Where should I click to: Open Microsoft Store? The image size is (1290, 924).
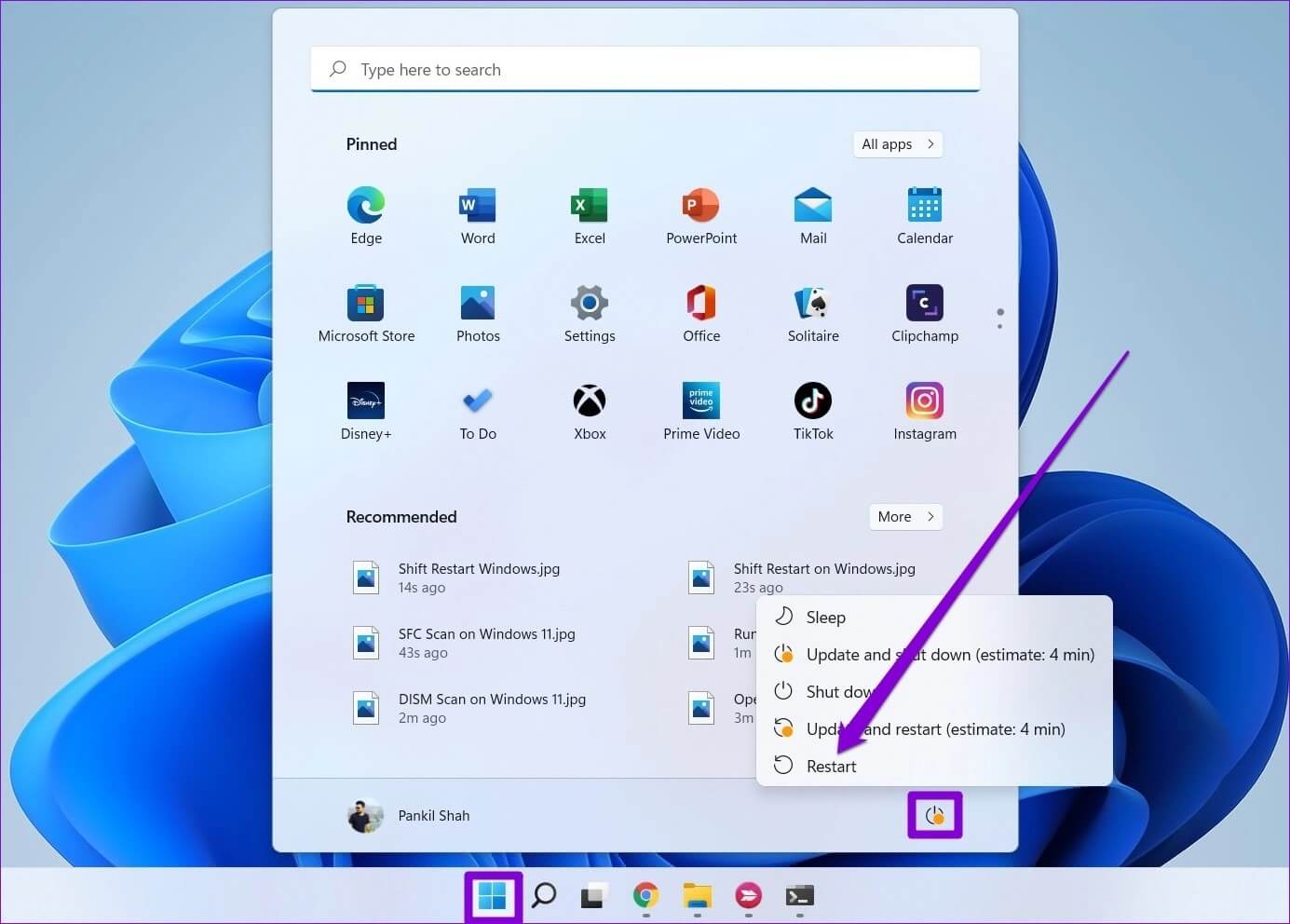point(366,314)
